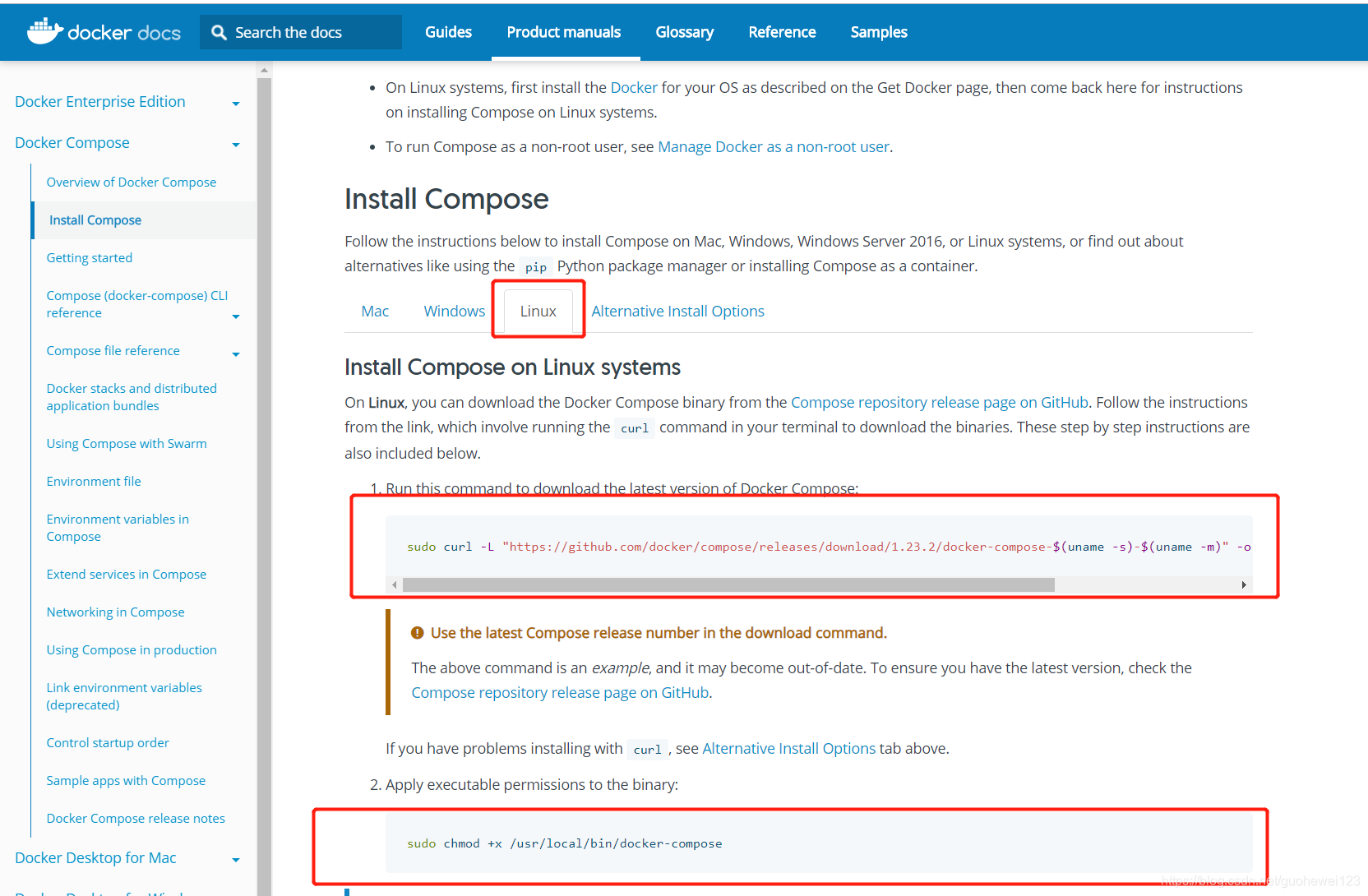Collapse the Docker Compose section
Image resolution: width=1368 pixels, height=896 pixels.
[236, 145]
